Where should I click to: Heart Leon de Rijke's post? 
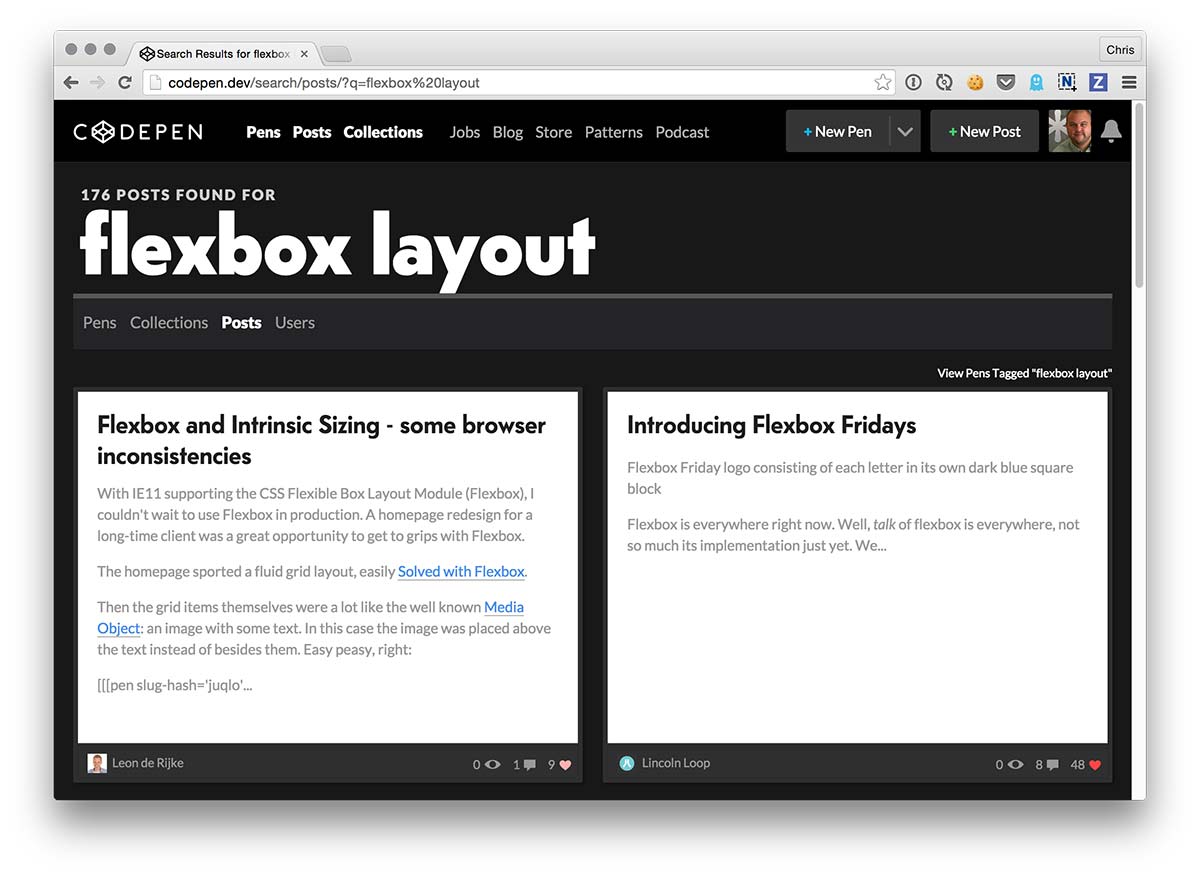pyautogui.click(x=565, y=765)
